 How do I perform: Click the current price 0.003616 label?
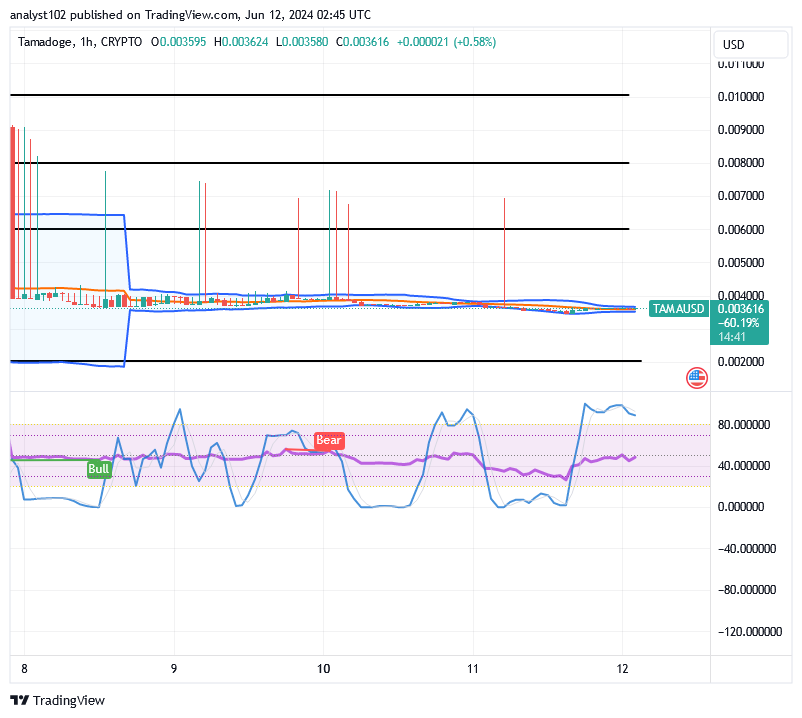coord(740,309)
